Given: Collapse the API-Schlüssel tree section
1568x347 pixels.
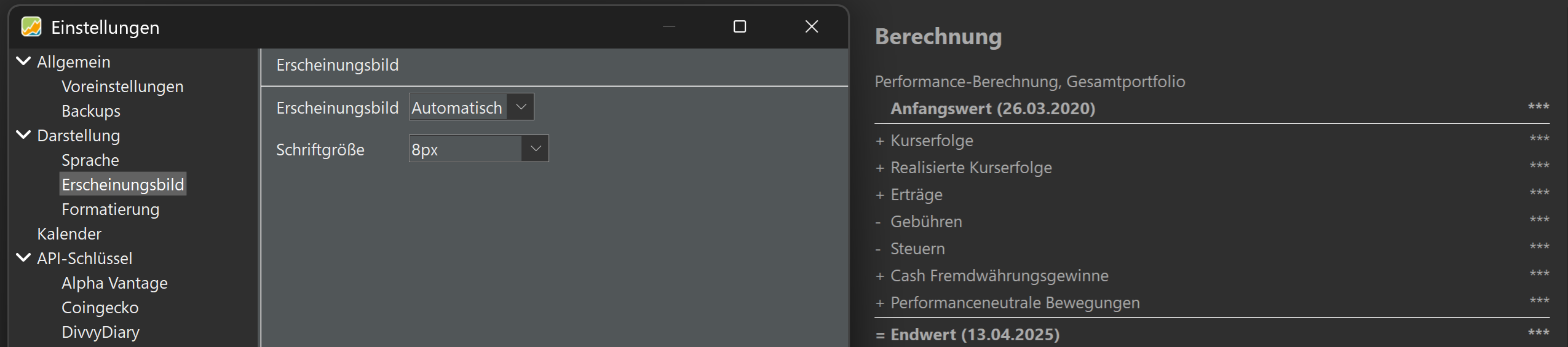Looking at the screenshot, I should click(x=23, y=258).
